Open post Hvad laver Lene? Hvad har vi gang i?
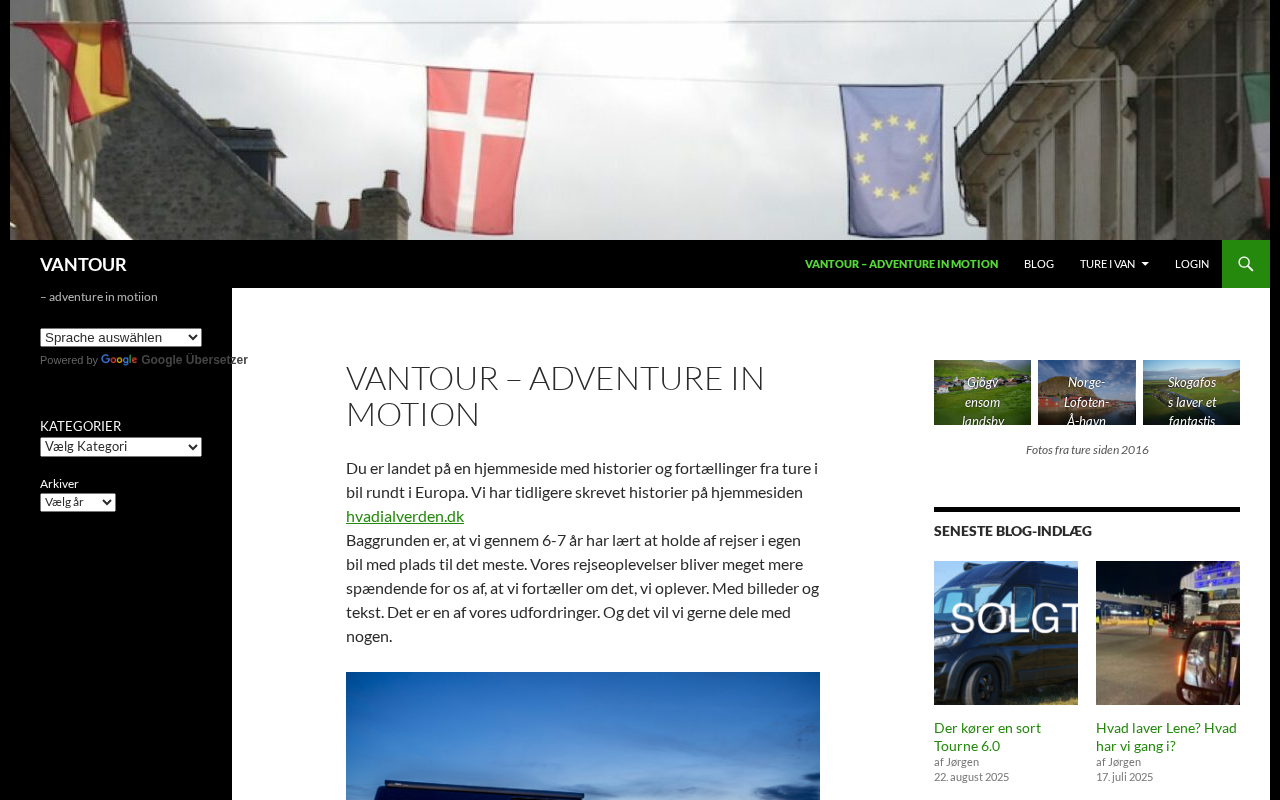This screenshot has height=800, width=1280. click(1166, 737)
